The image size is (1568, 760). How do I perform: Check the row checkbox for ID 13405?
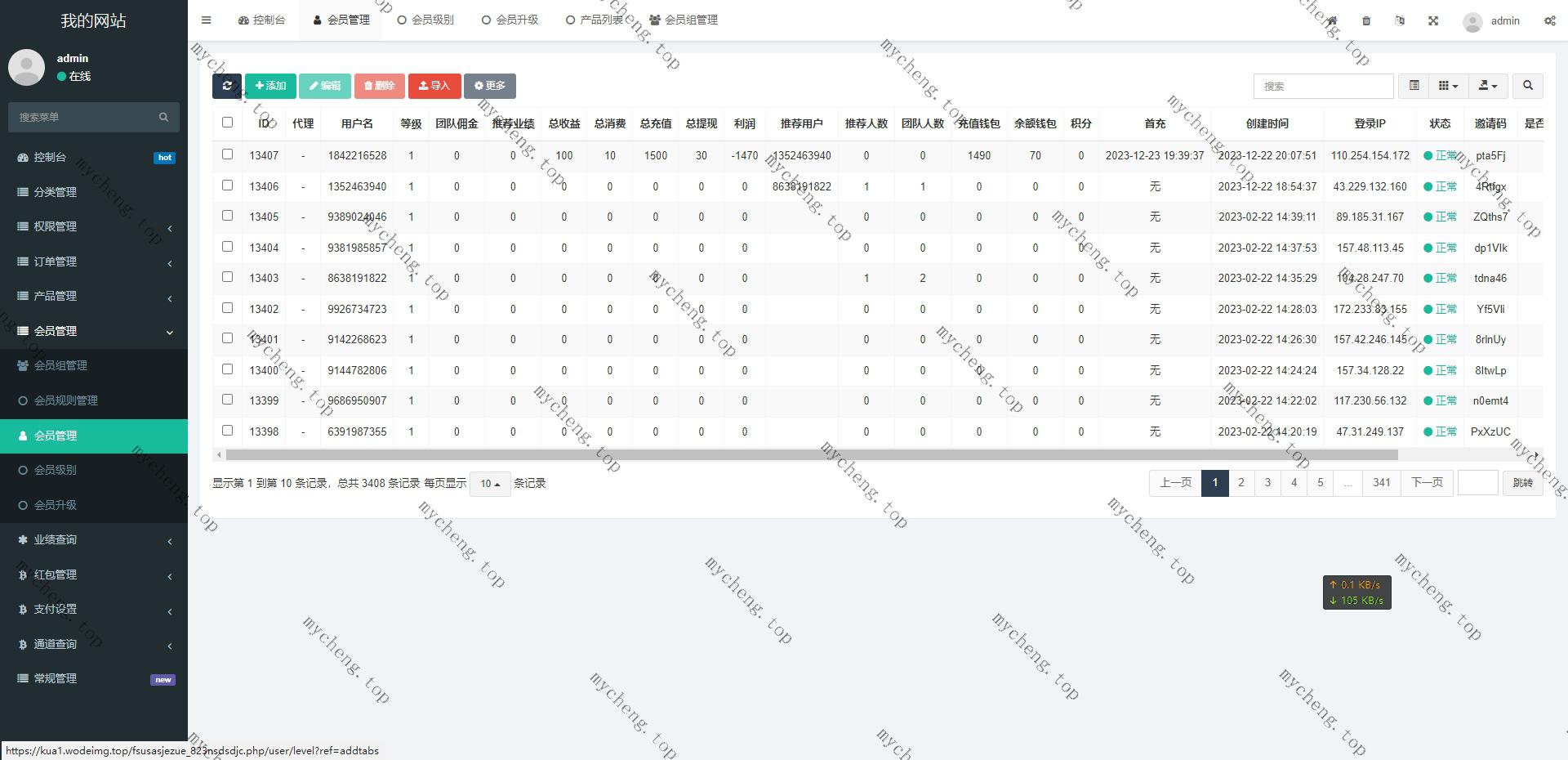pos(227,216)
